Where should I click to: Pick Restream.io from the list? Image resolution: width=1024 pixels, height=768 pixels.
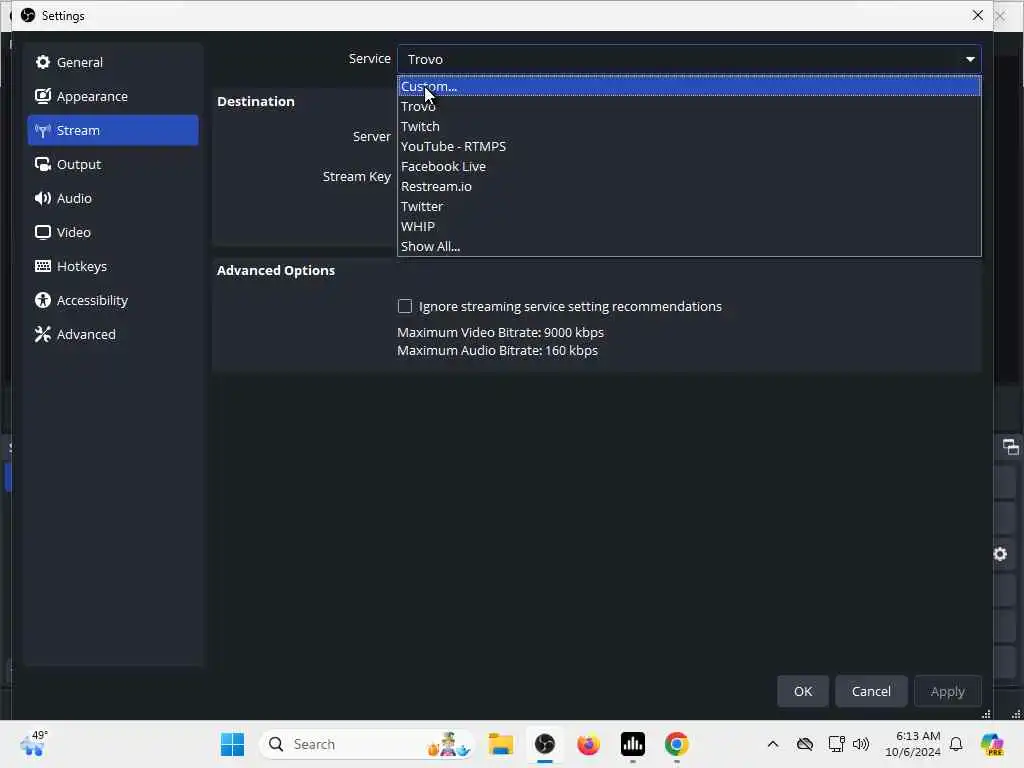[x=689, y=186]
